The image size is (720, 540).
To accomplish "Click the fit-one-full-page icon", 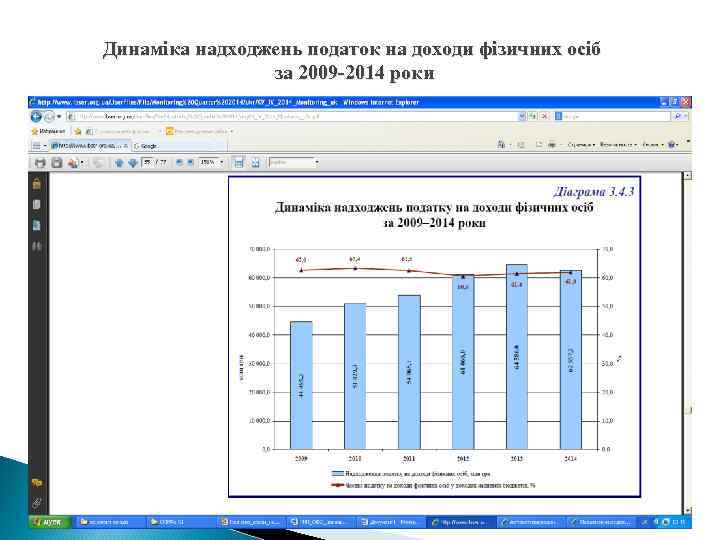I will [256, 163].
